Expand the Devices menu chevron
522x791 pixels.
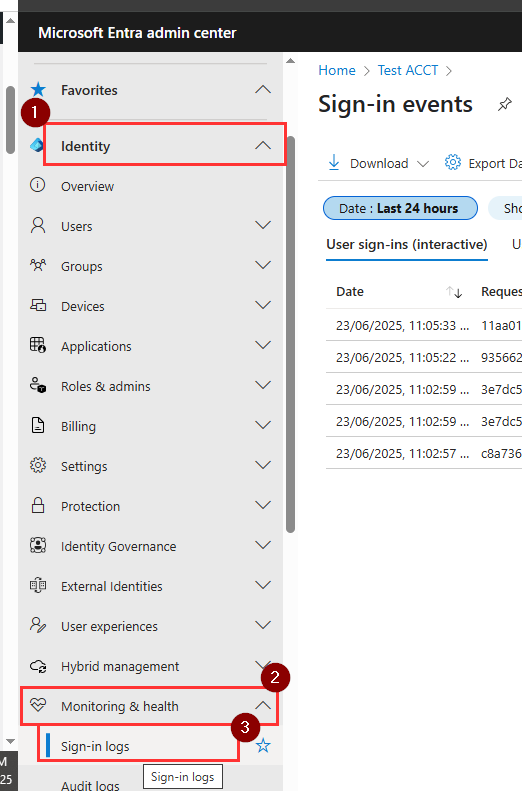point(263,305)
